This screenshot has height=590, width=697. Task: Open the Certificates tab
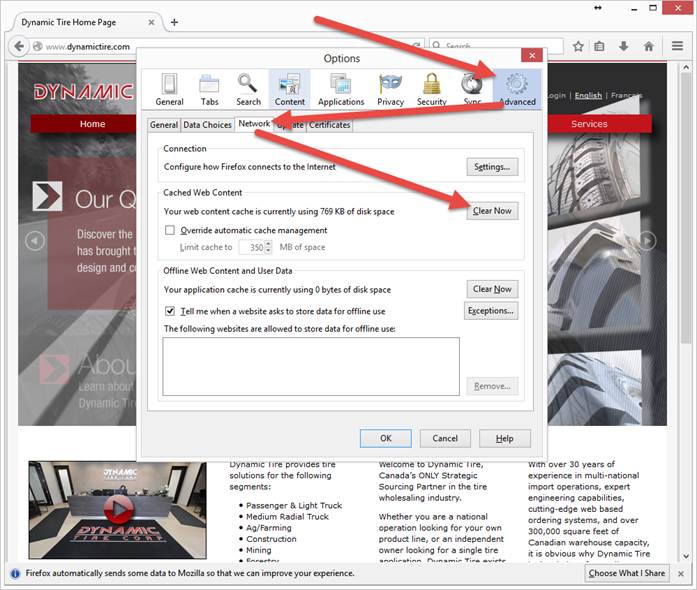[x=330, y=125]
